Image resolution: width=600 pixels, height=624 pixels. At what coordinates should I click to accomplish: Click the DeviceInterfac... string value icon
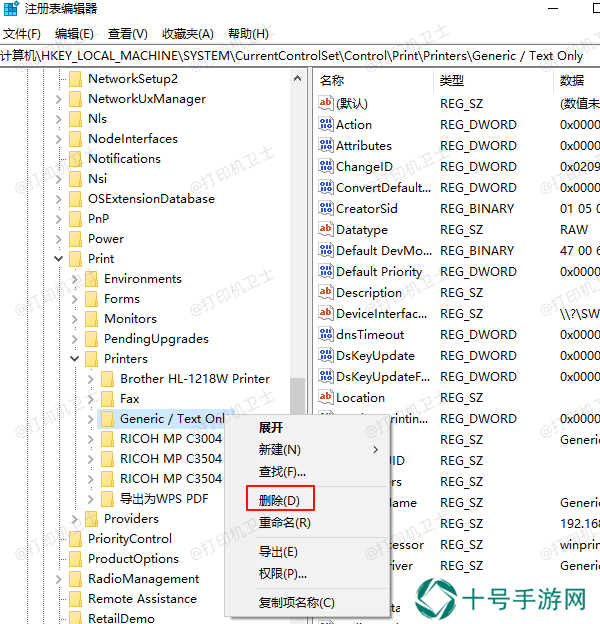325,313
